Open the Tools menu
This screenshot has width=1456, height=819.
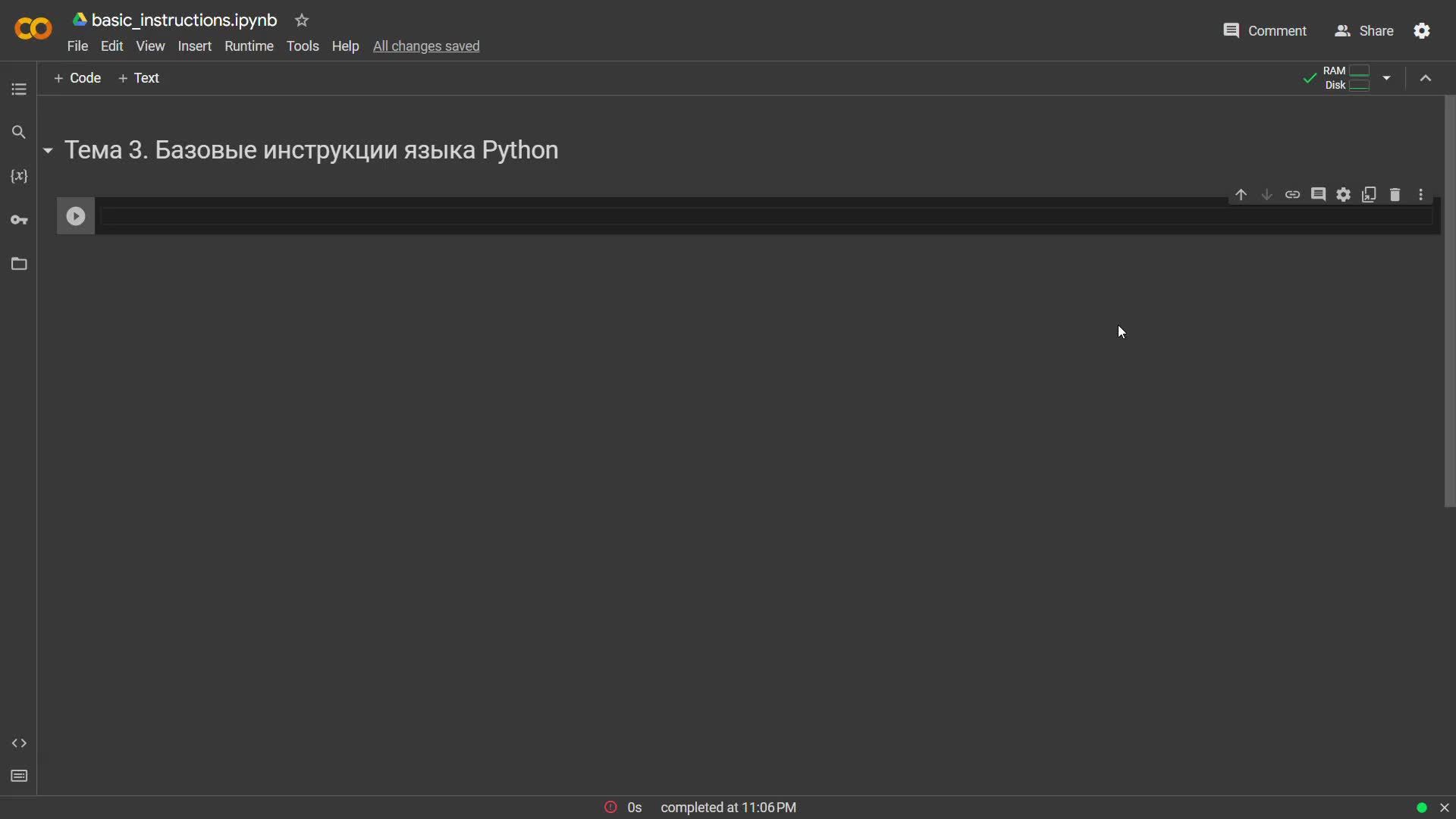coord(303,46)
